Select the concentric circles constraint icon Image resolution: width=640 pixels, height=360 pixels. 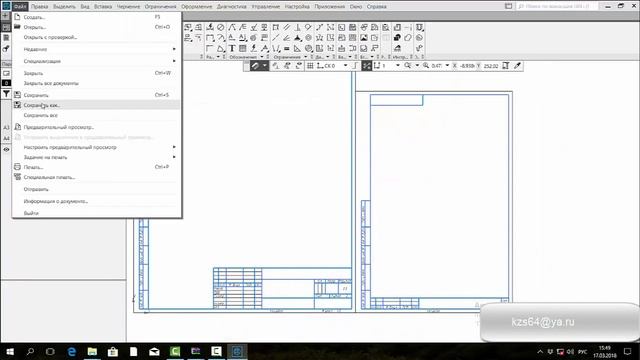pos(309,38)
